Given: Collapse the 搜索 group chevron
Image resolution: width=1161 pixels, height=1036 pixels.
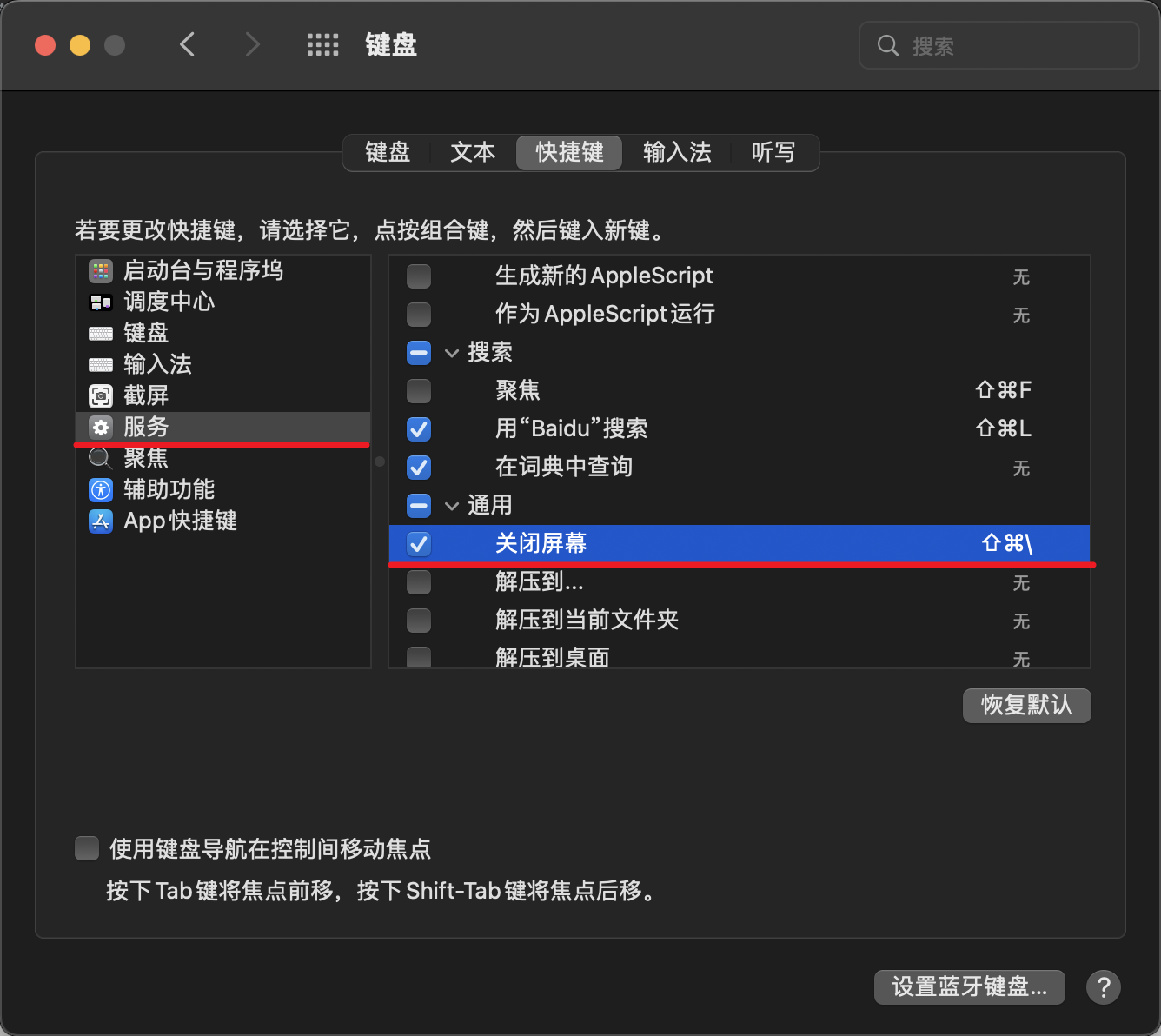Looking at the screenshot, I should click(452, 353).
